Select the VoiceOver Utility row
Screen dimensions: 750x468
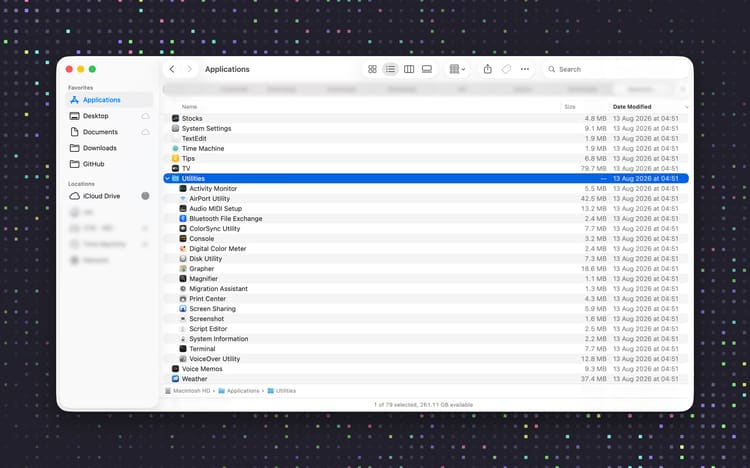tap(426, 359)
